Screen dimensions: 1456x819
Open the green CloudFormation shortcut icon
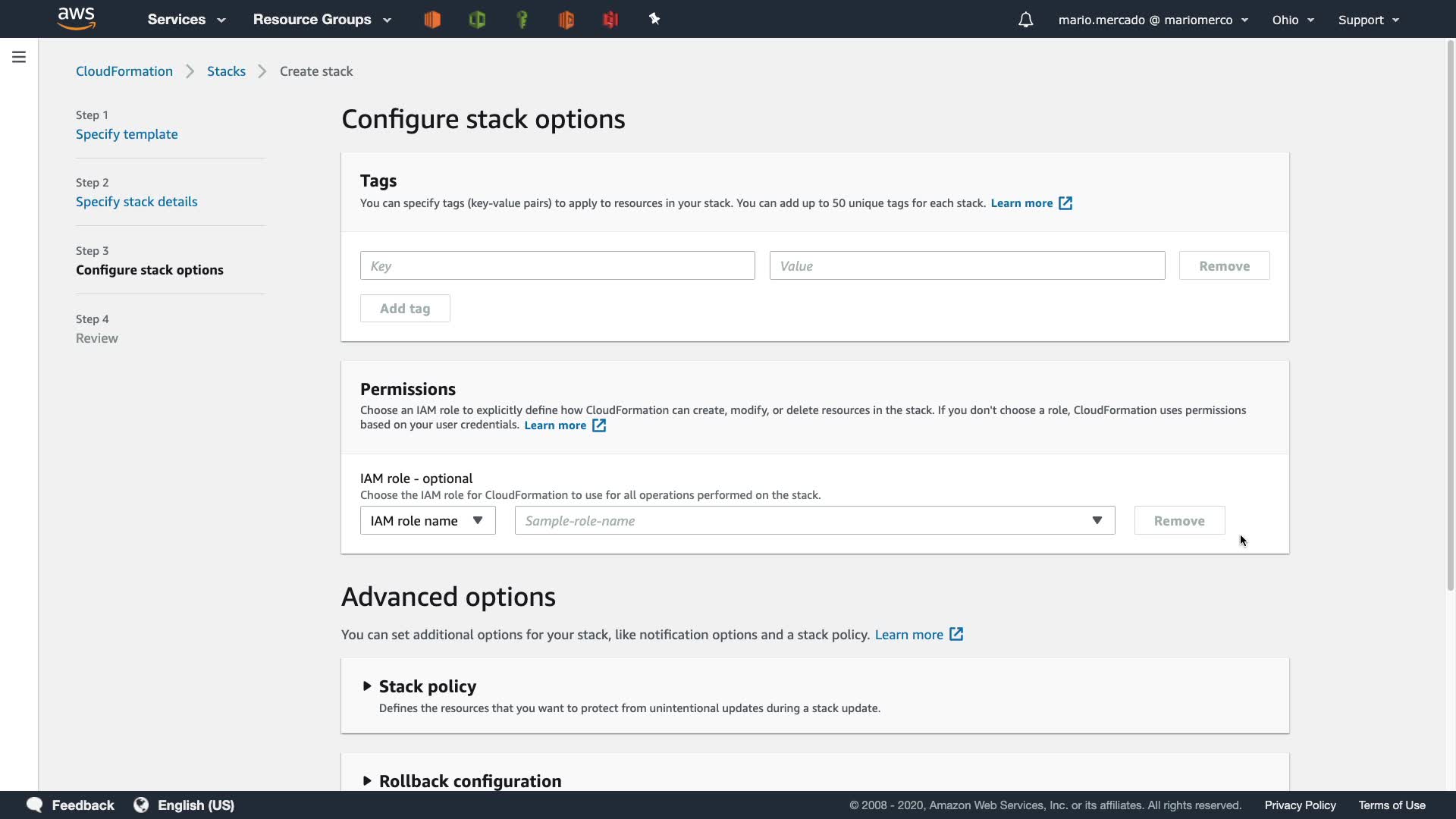click(x=477, y=20)
